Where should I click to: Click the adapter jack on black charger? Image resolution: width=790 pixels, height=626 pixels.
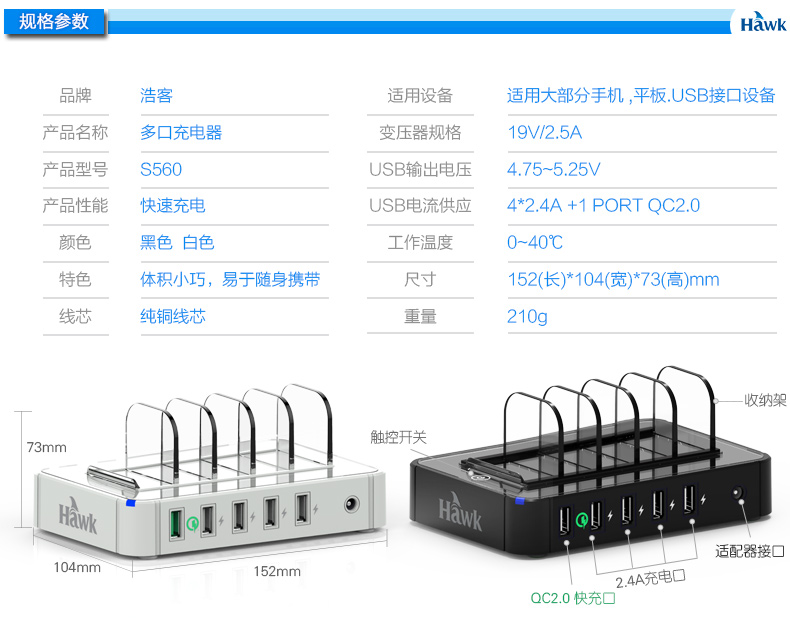click(738, 493)
